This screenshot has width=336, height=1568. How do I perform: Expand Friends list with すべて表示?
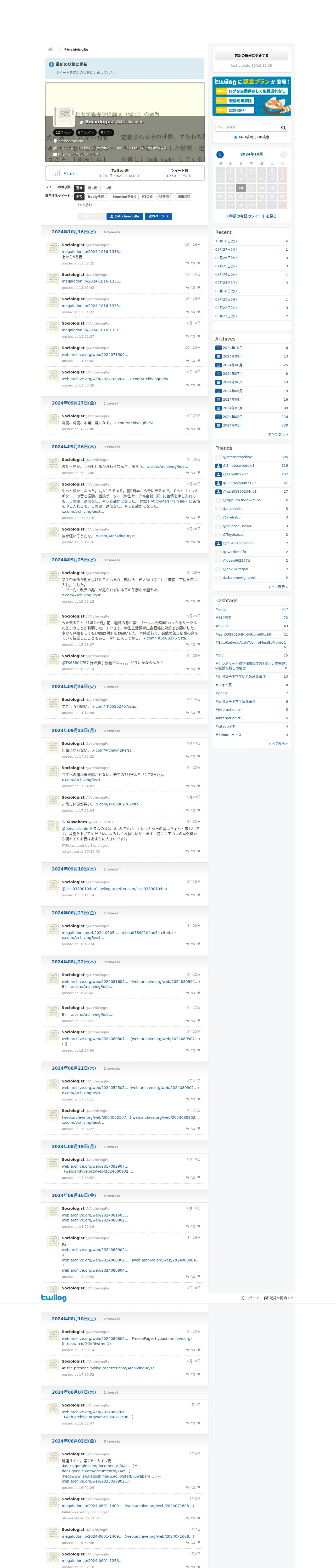pos(278,587)
